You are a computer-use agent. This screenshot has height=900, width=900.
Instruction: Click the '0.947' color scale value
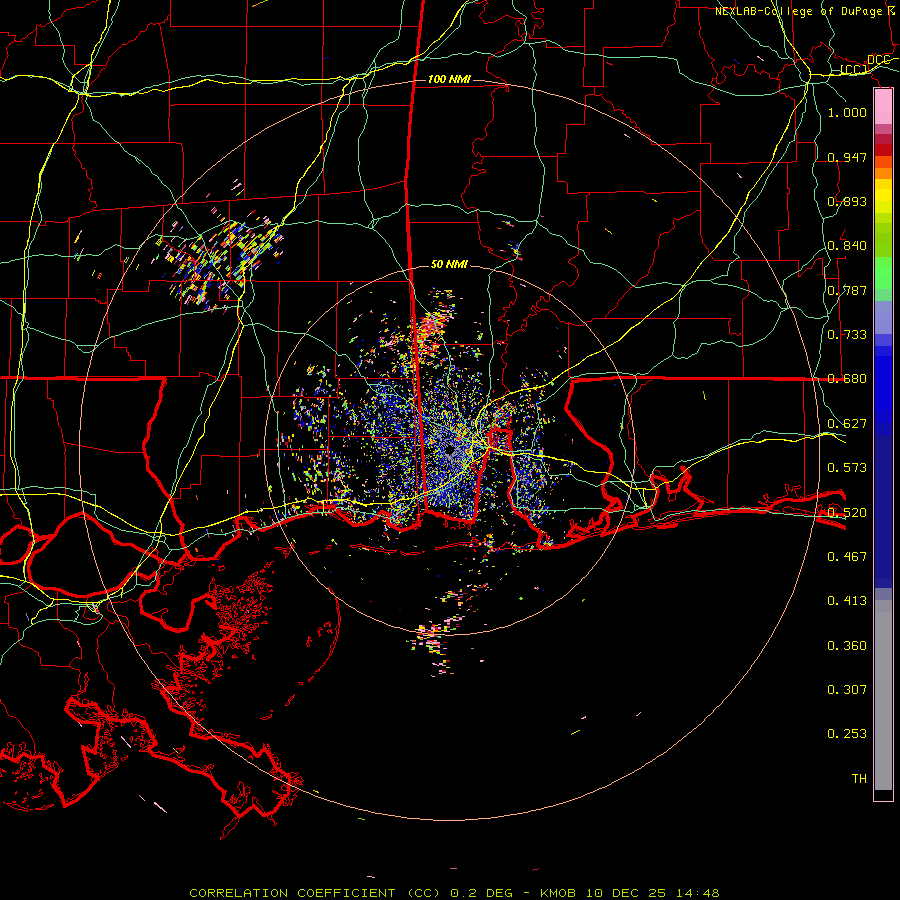847,157
